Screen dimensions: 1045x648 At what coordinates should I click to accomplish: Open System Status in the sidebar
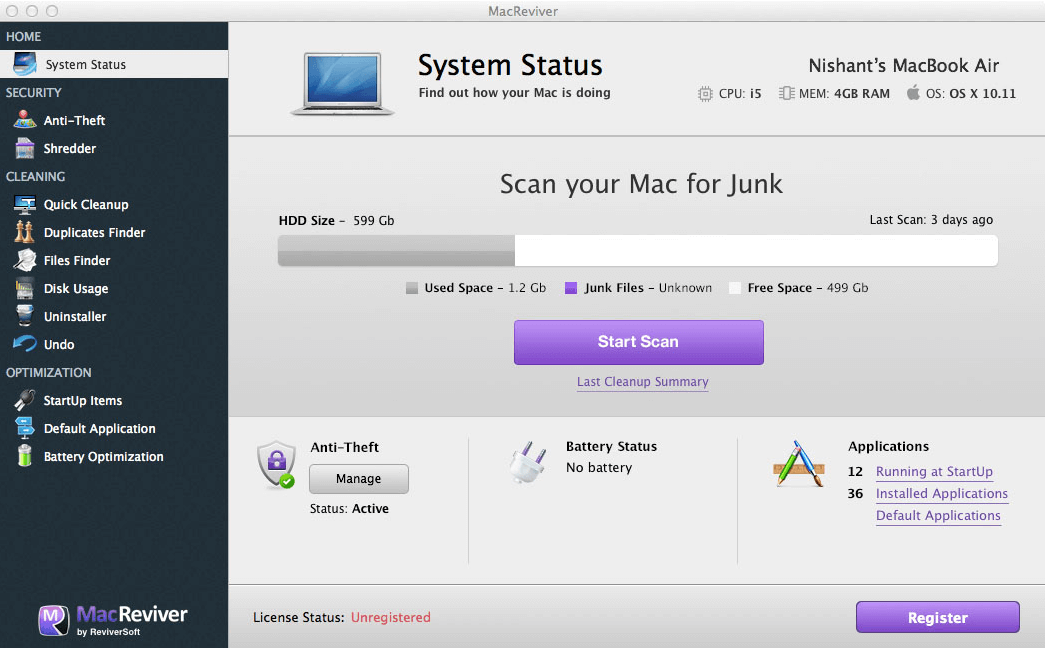114,64
